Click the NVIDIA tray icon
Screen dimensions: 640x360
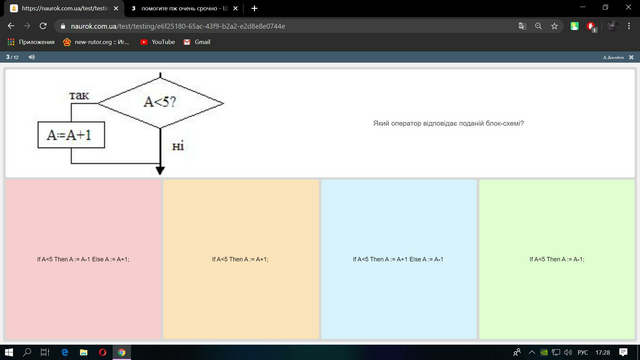(x=544, y=352)
